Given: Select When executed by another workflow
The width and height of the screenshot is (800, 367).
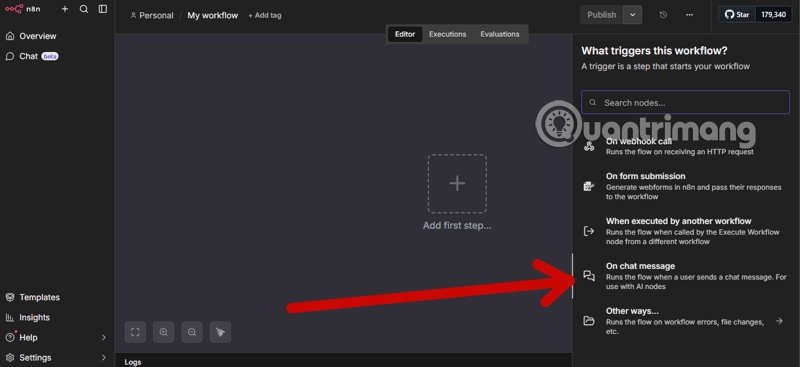Looking at the screenshot, I should pyautogui.click(x=685, y=231).
